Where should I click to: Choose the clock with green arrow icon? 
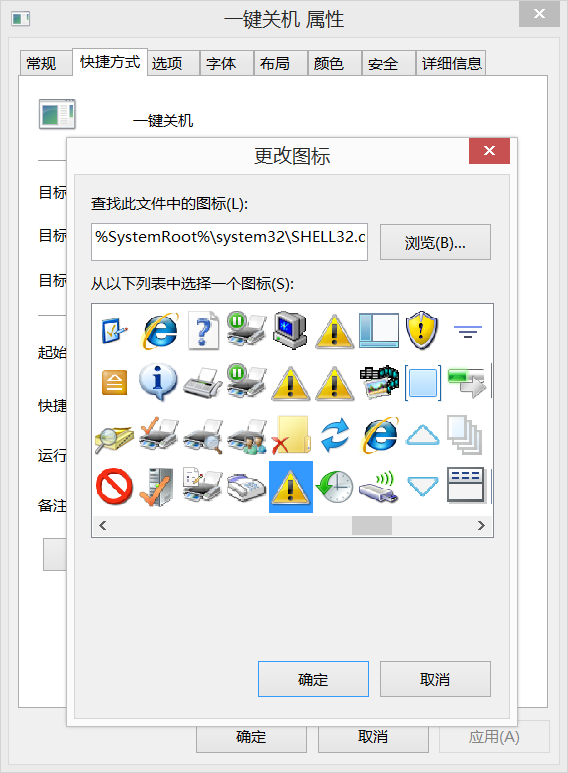334,487
